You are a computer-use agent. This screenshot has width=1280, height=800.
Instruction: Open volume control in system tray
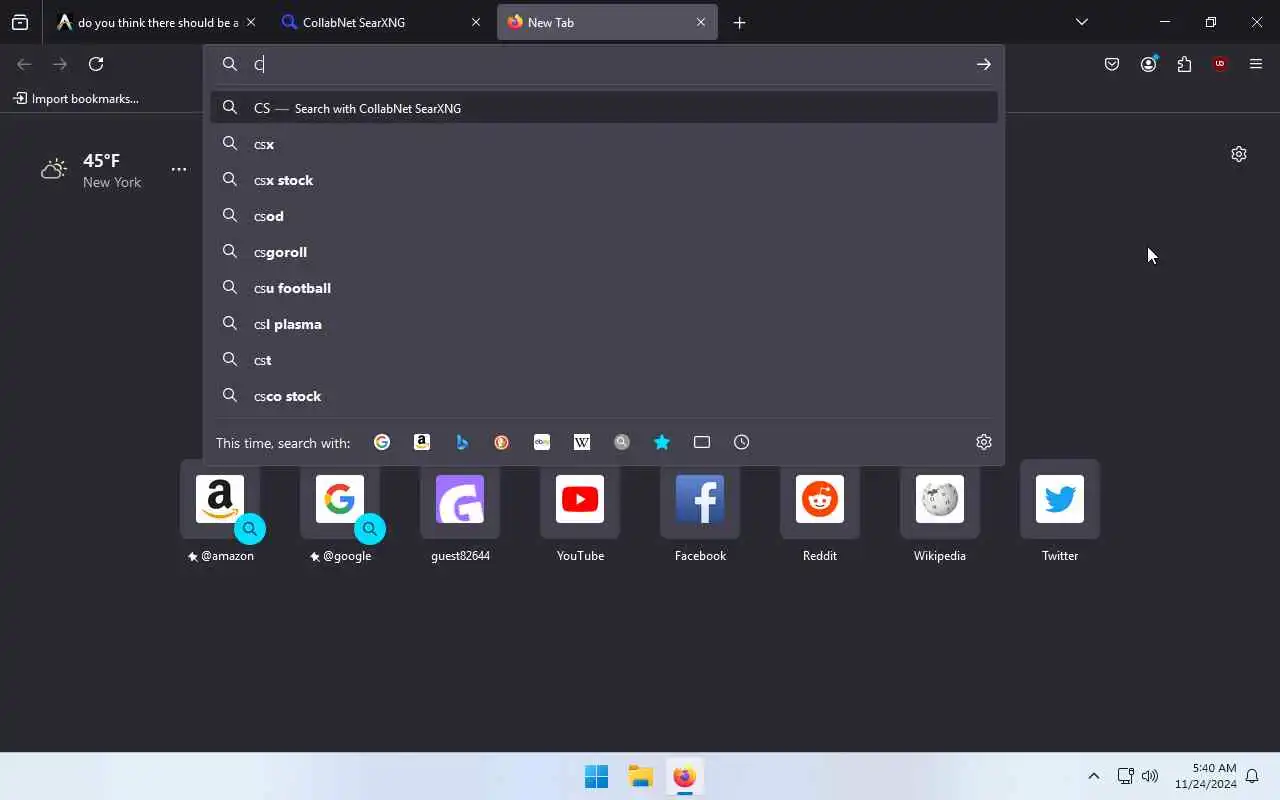1150,776
